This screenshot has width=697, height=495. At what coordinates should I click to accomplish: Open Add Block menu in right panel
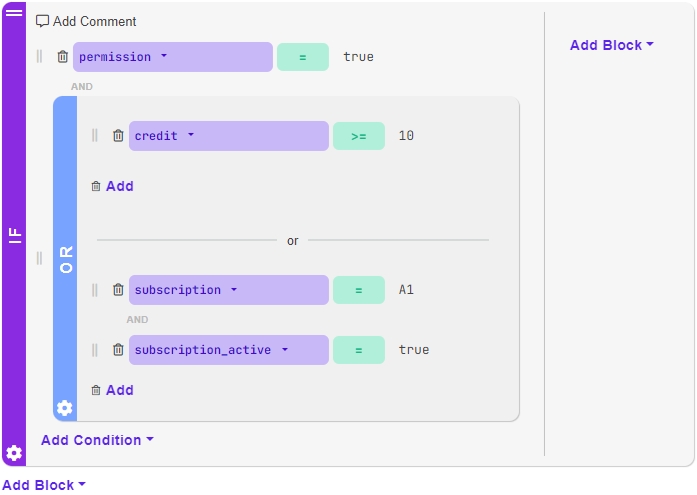[611, 45]
